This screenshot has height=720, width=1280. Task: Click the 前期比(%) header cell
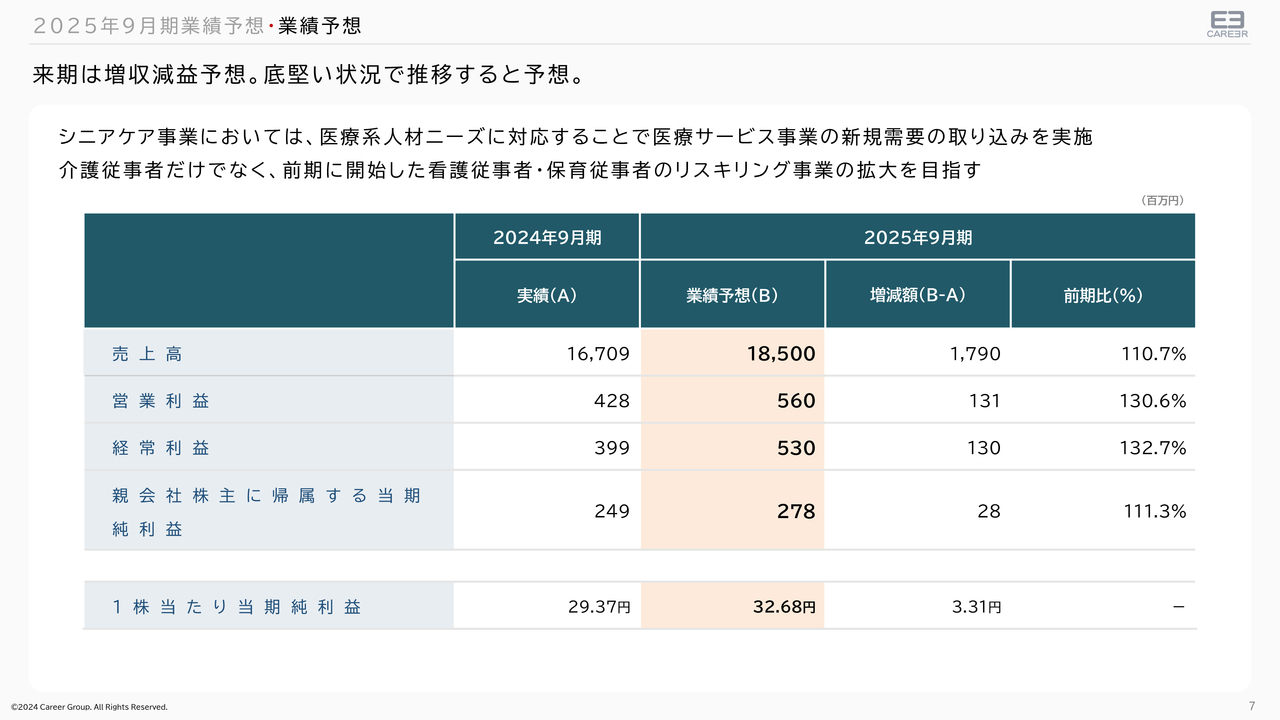coord(1103,295)
